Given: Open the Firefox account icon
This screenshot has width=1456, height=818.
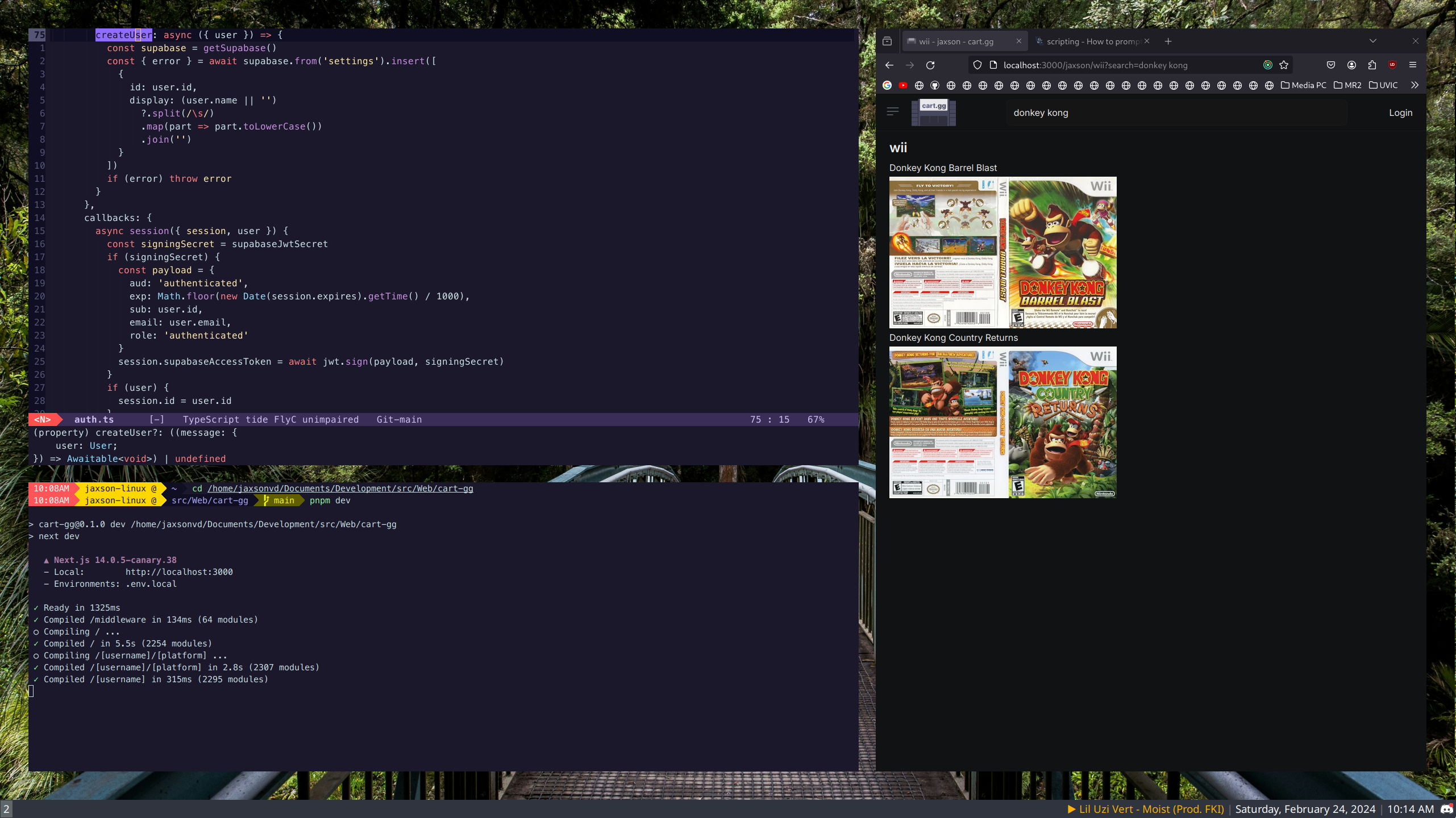Looking at the screenshot, I should point(1351,65).
